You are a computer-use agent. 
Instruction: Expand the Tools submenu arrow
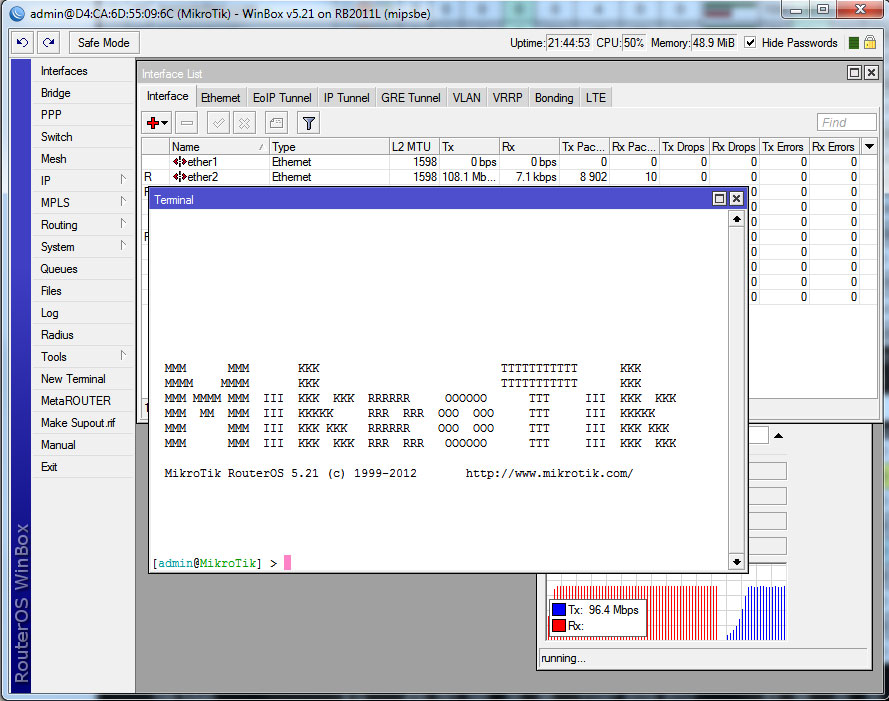click(123, 356)
